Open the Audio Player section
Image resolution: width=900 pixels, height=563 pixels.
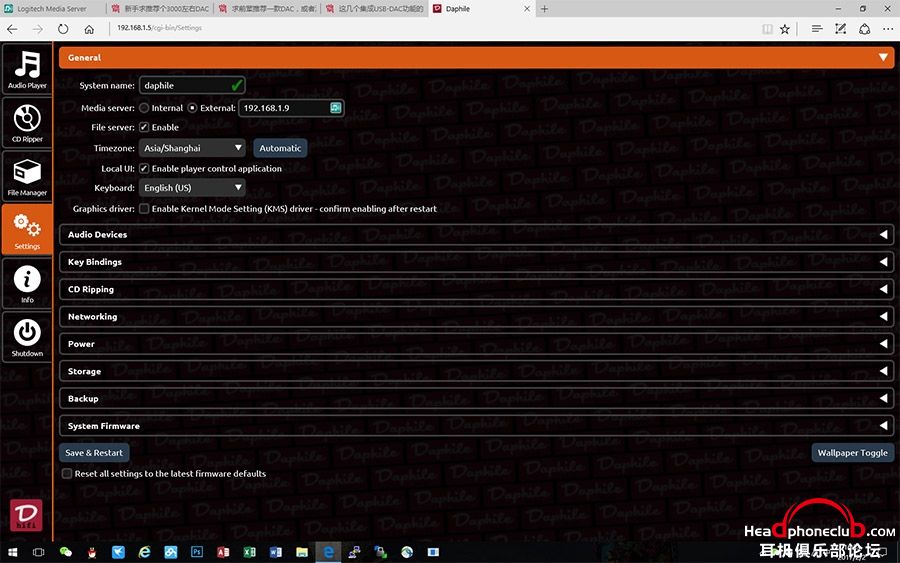[x=27, y=69]
